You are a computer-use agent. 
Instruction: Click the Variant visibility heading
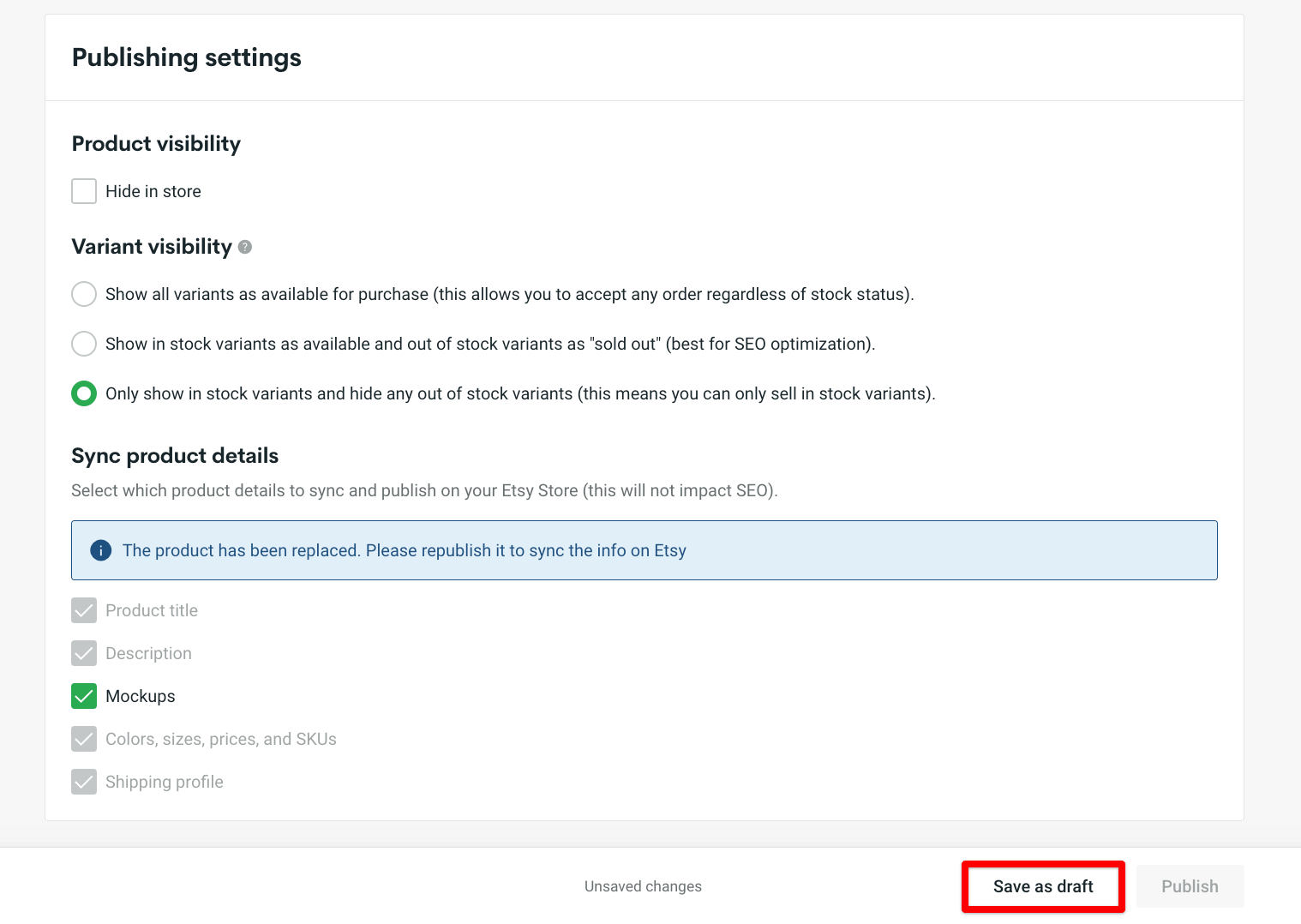tap(151, 247)
